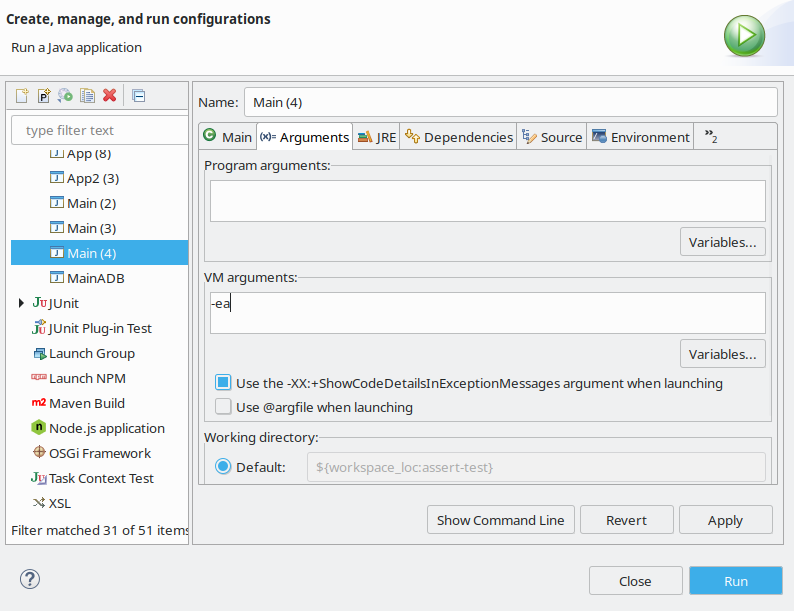Select the Maven Build launch type

pos(86,403)
